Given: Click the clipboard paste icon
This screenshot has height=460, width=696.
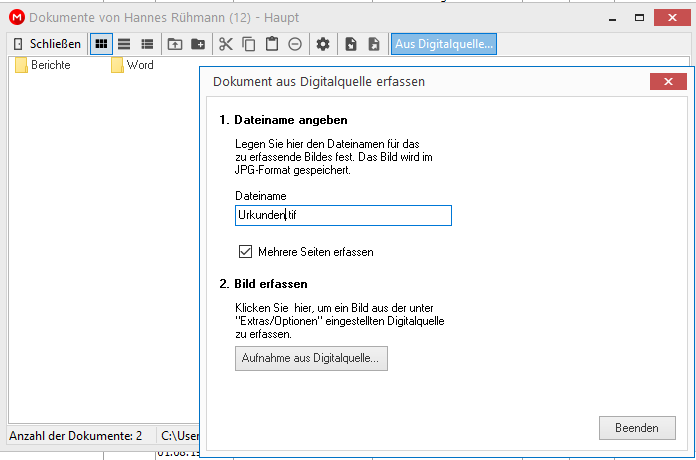Looking at the screenshot, I should pos(272,44).
